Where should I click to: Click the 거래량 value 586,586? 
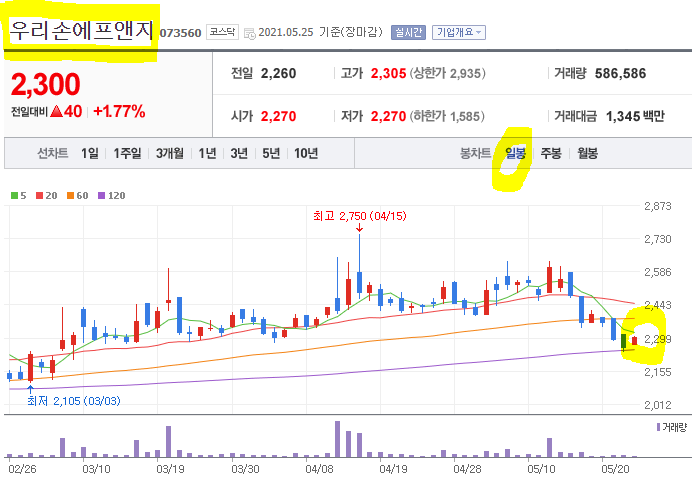(x=621, y=73)
